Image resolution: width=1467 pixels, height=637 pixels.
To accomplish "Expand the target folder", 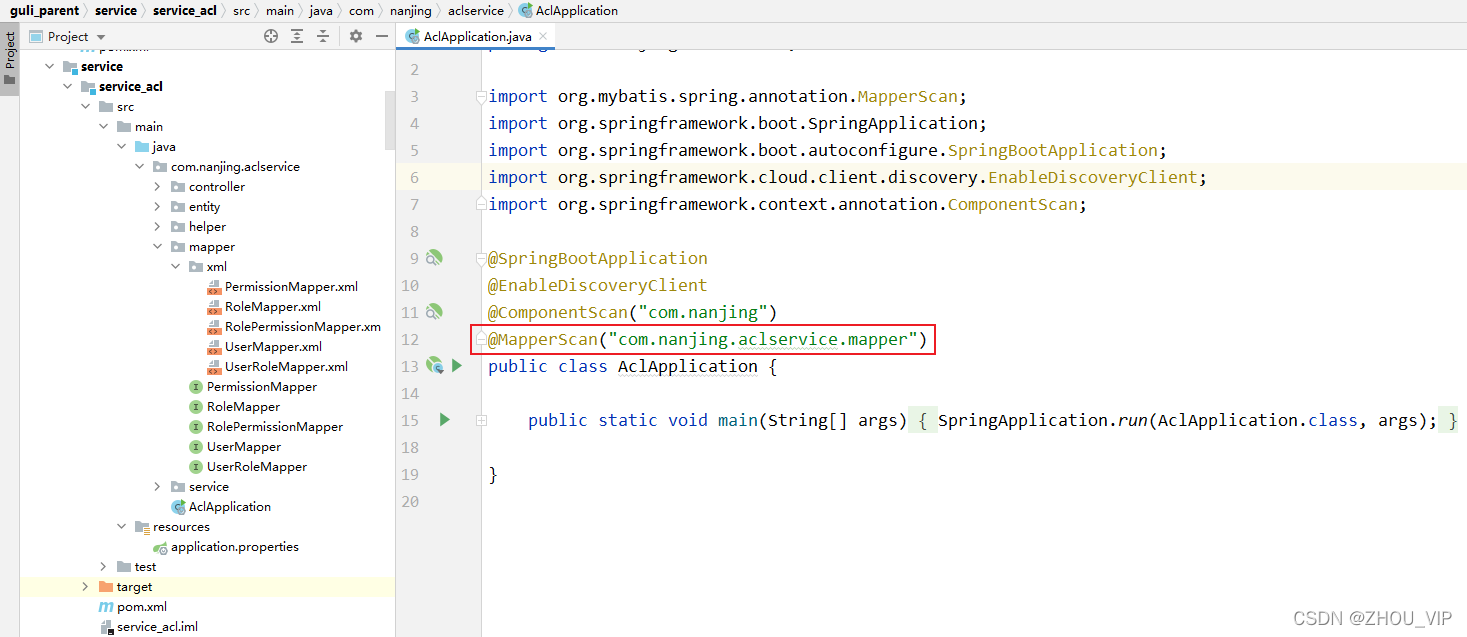I will coord(85,587).
